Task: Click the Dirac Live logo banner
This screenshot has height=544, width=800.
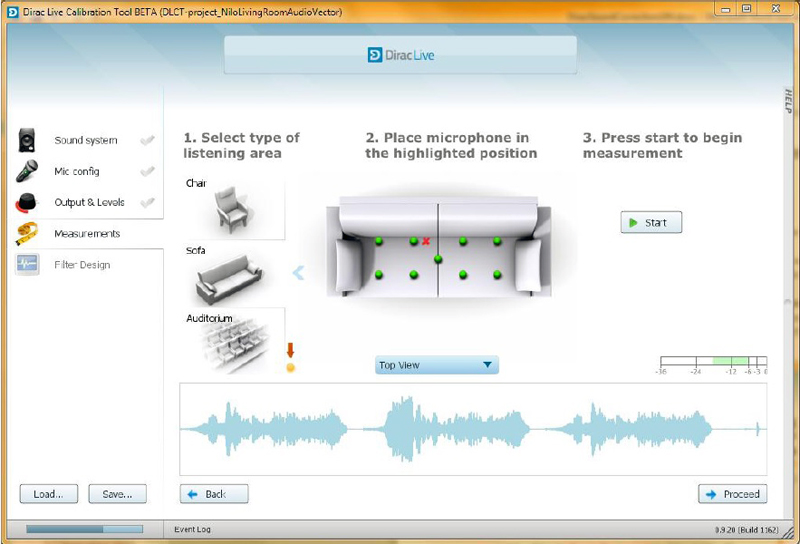Action: tap(401, 55)
